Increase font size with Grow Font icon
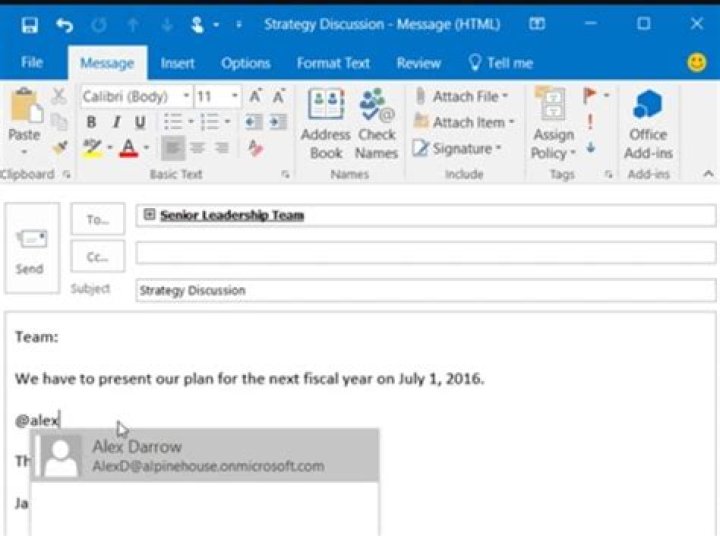Image resolution: width=720 pixels, height=536 pixels. [x=255, y=96]
